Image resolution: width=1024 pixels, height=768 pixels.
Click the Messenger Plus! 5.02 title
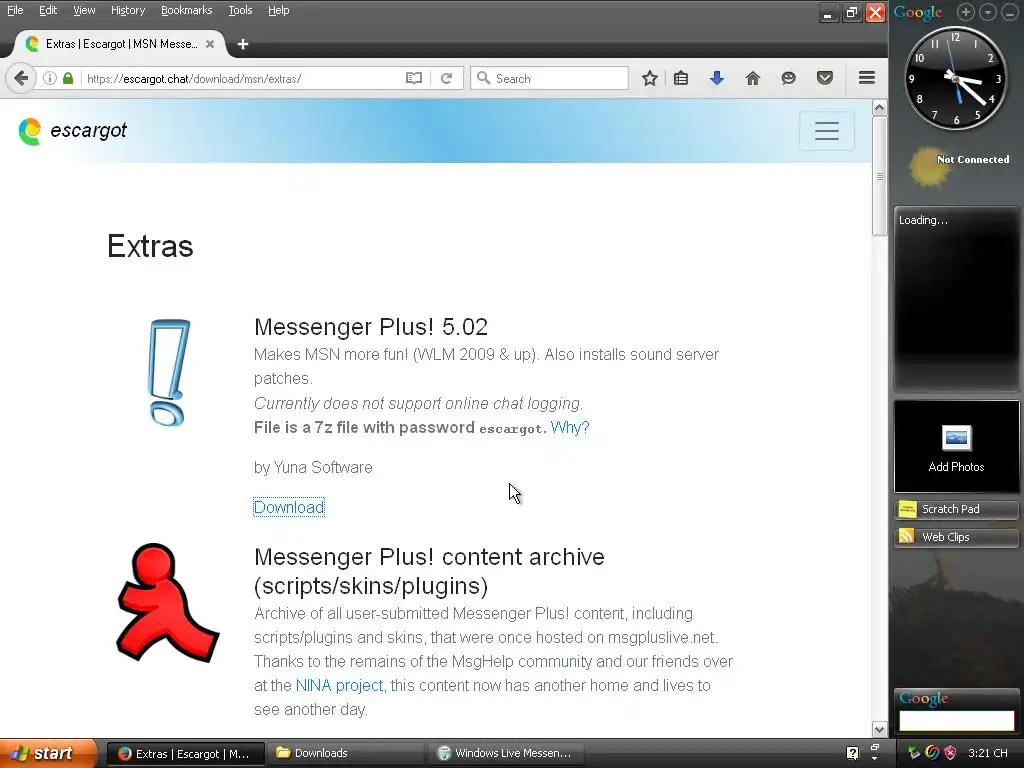coord(371,327)
